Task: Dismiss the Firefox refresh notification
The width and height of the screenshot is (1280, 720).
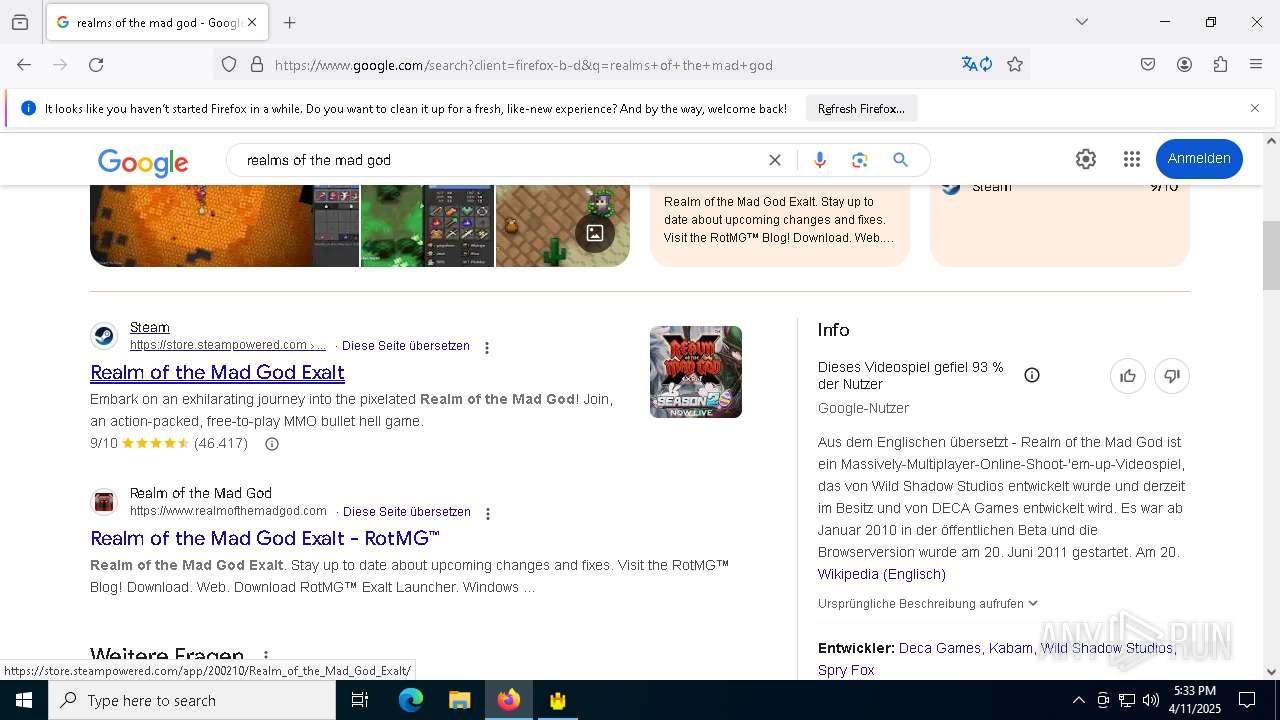Action: point(1255,108)
